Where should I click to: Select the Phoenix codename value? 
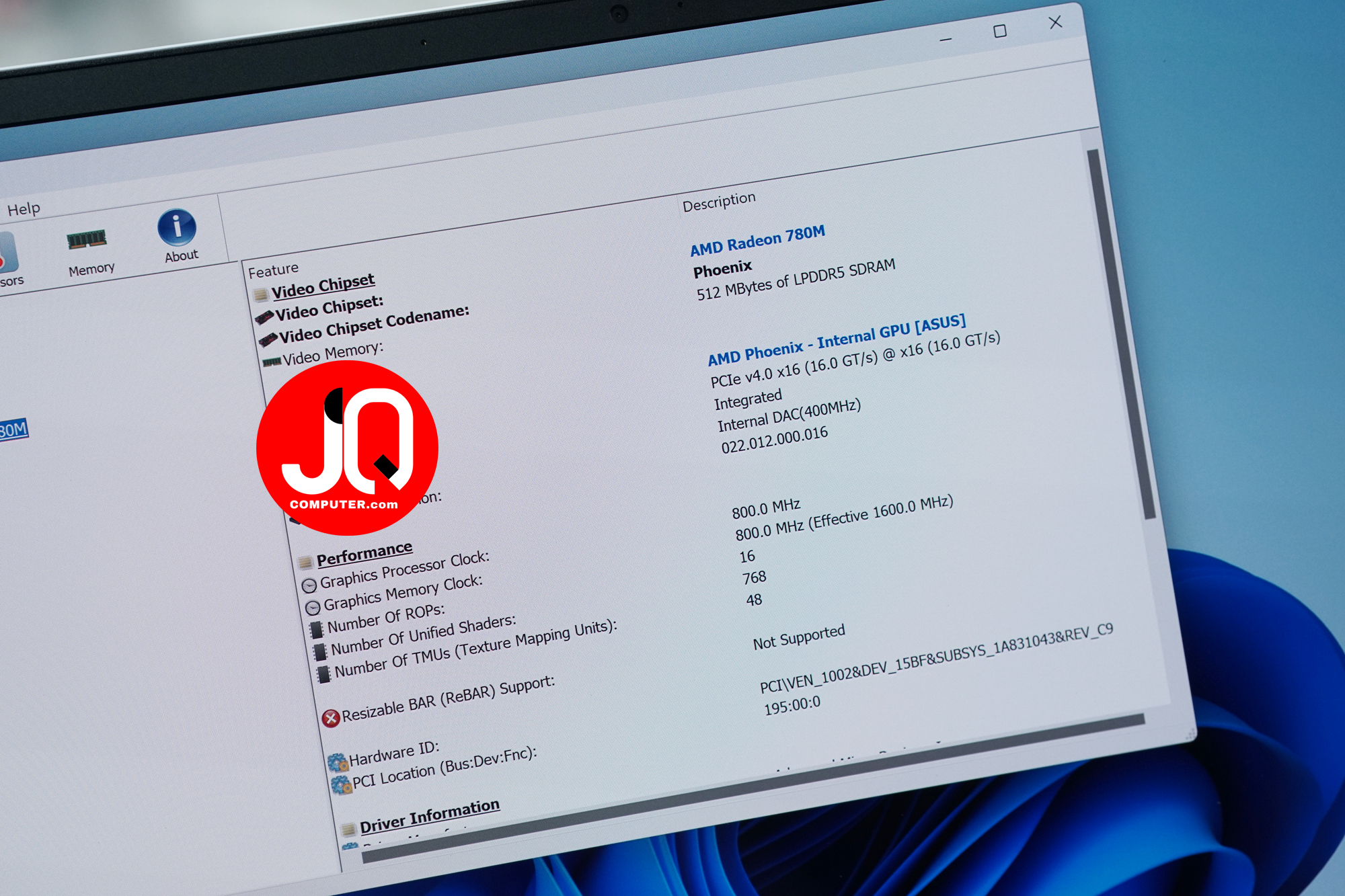[722, 270]
